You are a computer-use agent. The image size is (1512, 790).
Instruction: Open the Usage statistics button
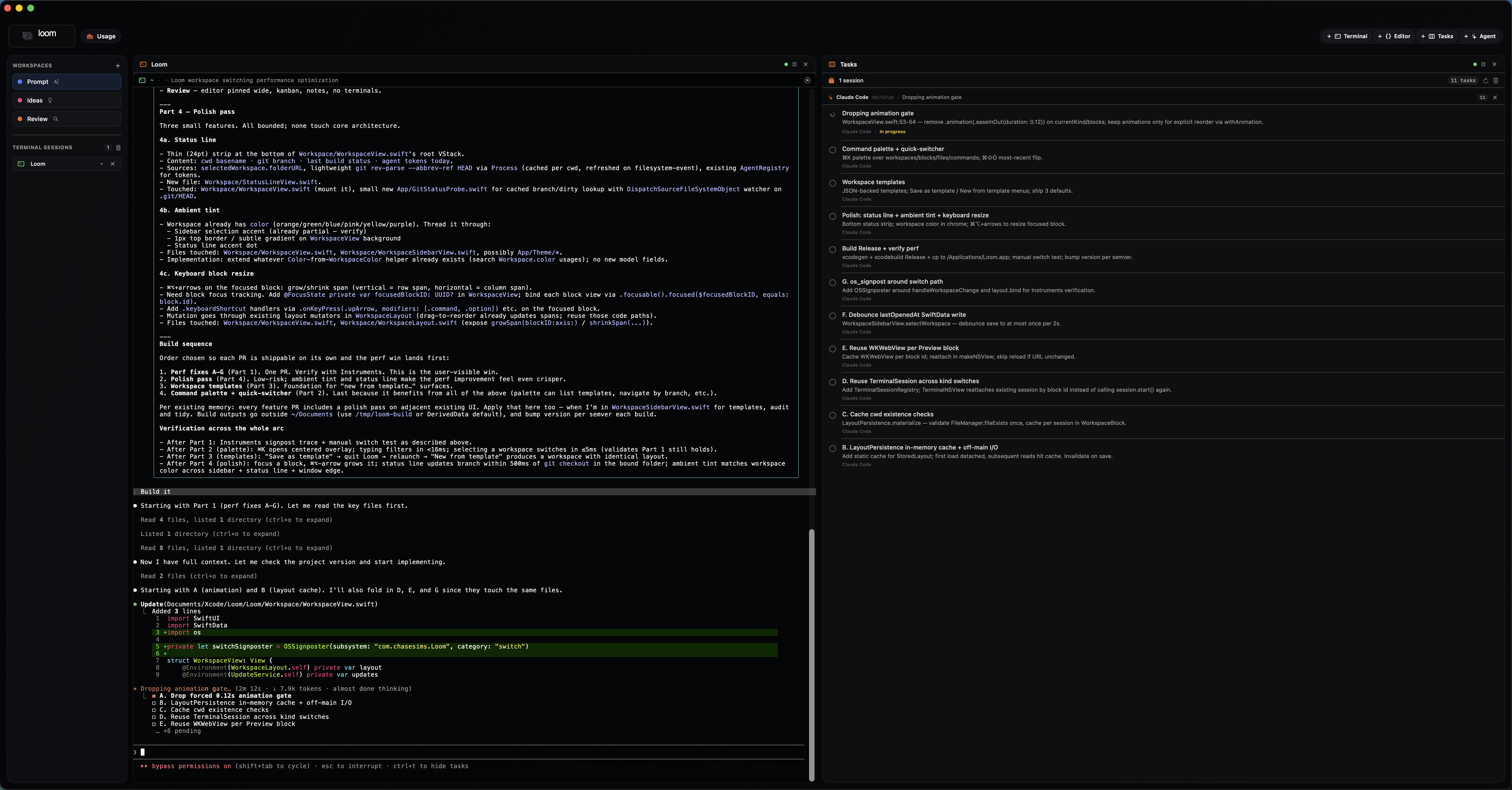point(101,36)
